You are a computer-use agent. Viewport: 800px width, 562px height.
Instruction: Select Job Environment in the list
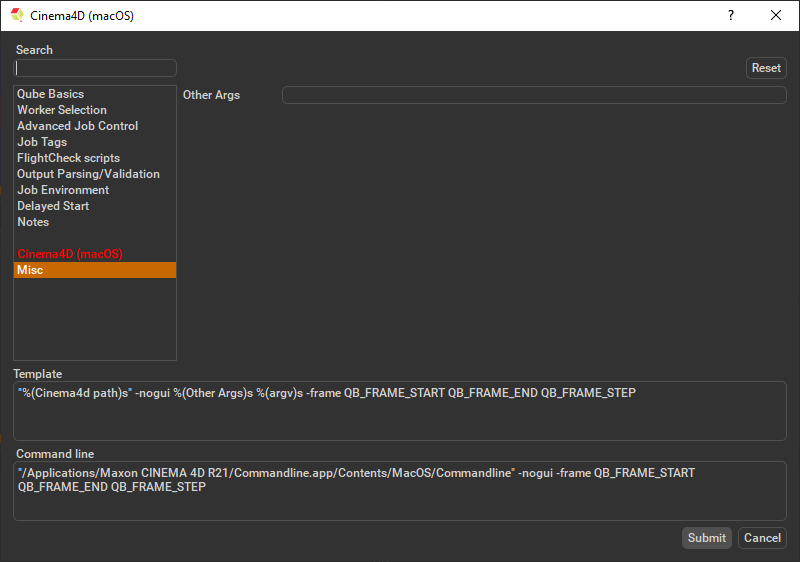(63, 190)
